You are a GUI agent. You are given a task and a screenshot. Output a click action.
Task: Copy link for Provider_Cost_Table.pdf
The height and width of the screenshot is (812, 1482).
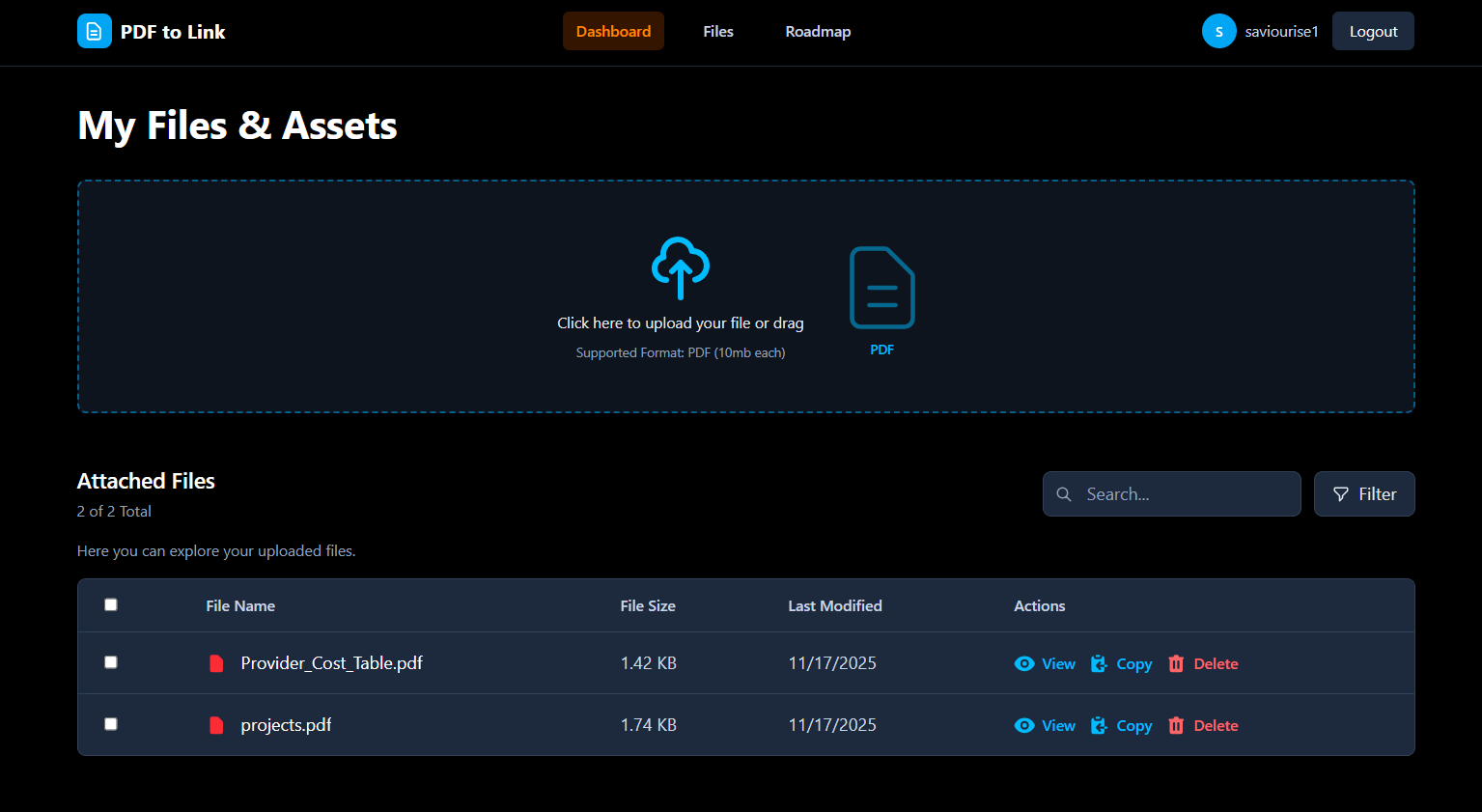[x=1122, y=664]
